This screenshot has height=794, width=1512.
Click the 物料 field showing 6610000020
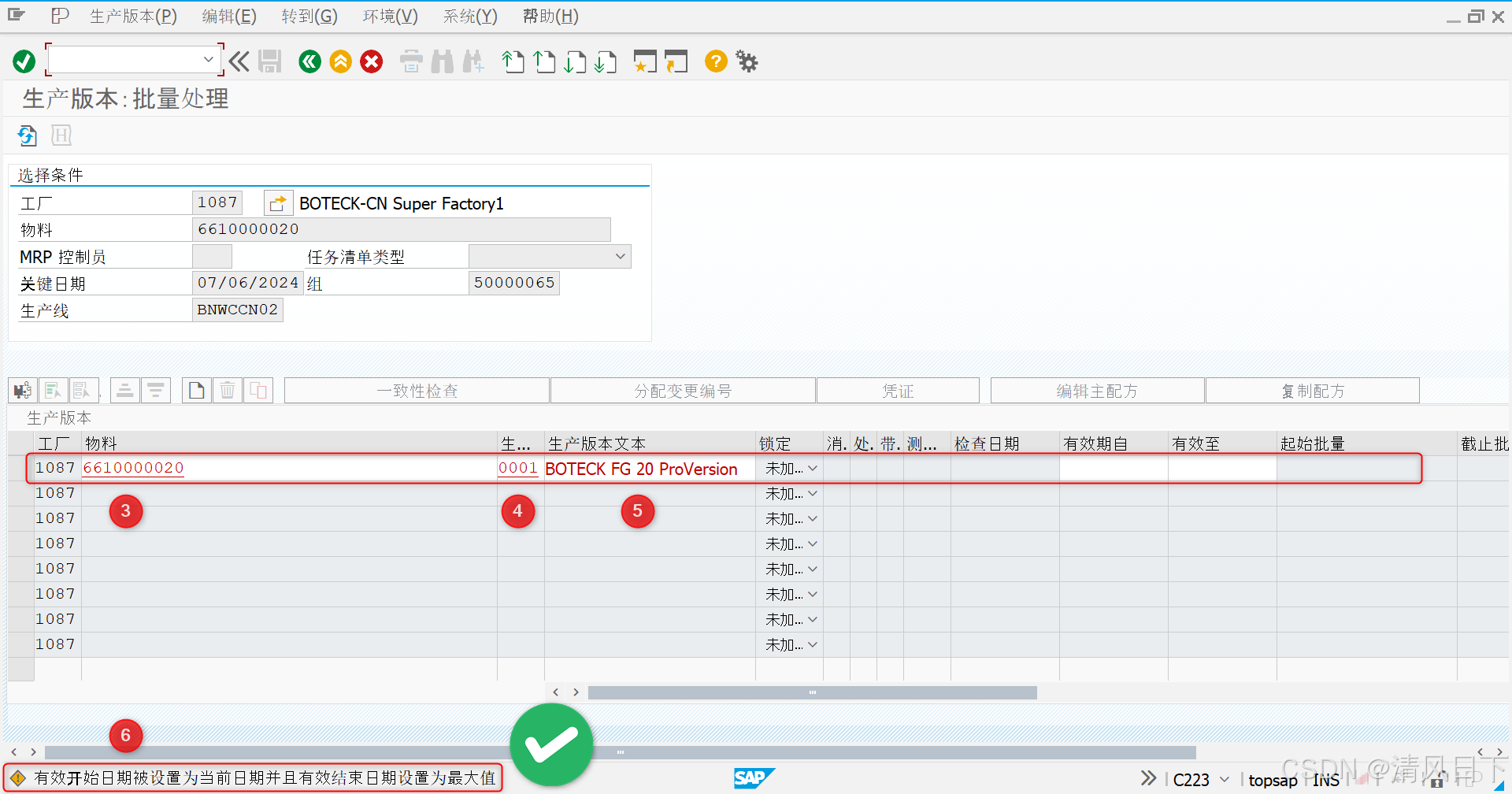tap(402, 229)
